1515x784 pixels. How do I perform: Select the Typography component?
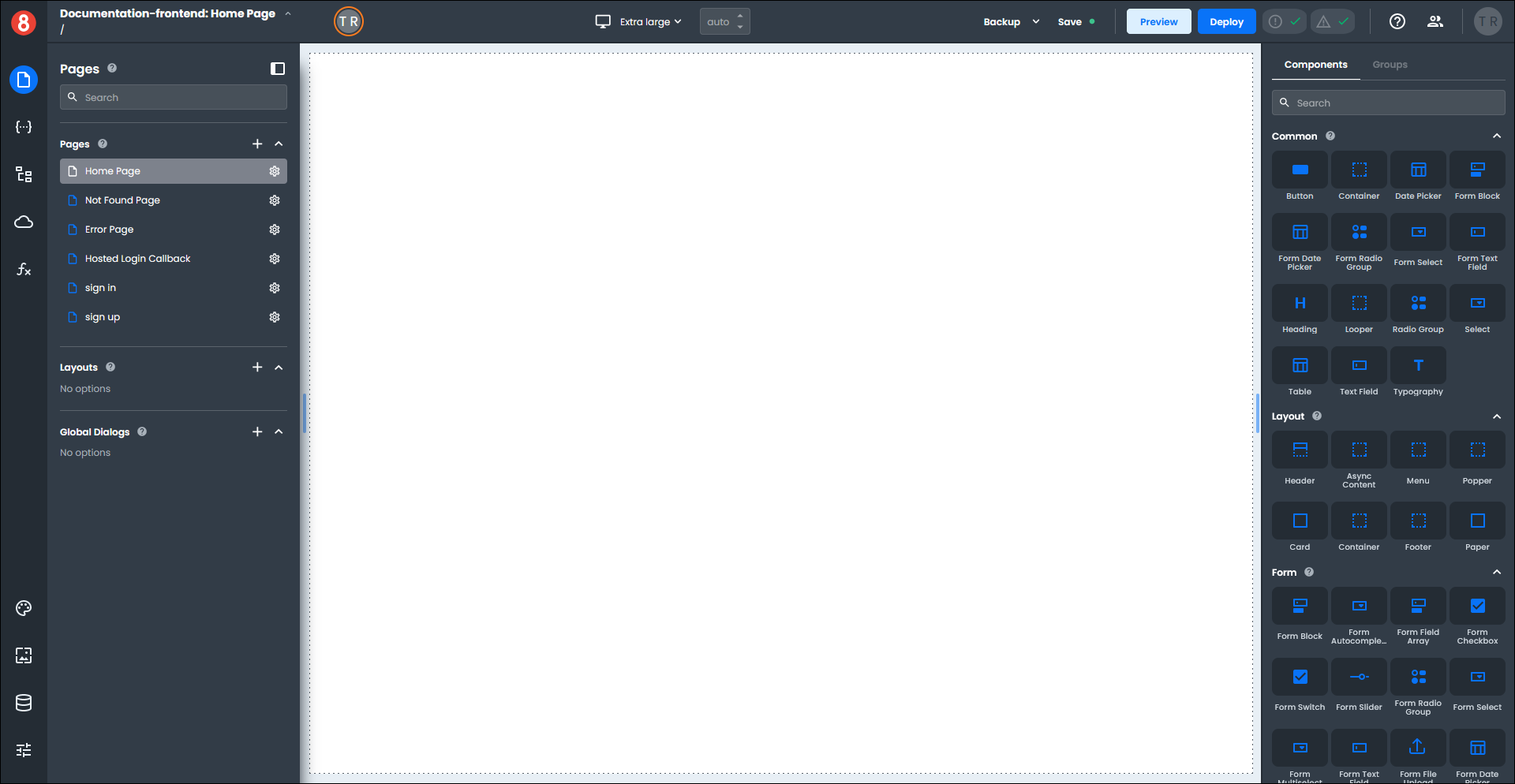[x=1417, y=373]
